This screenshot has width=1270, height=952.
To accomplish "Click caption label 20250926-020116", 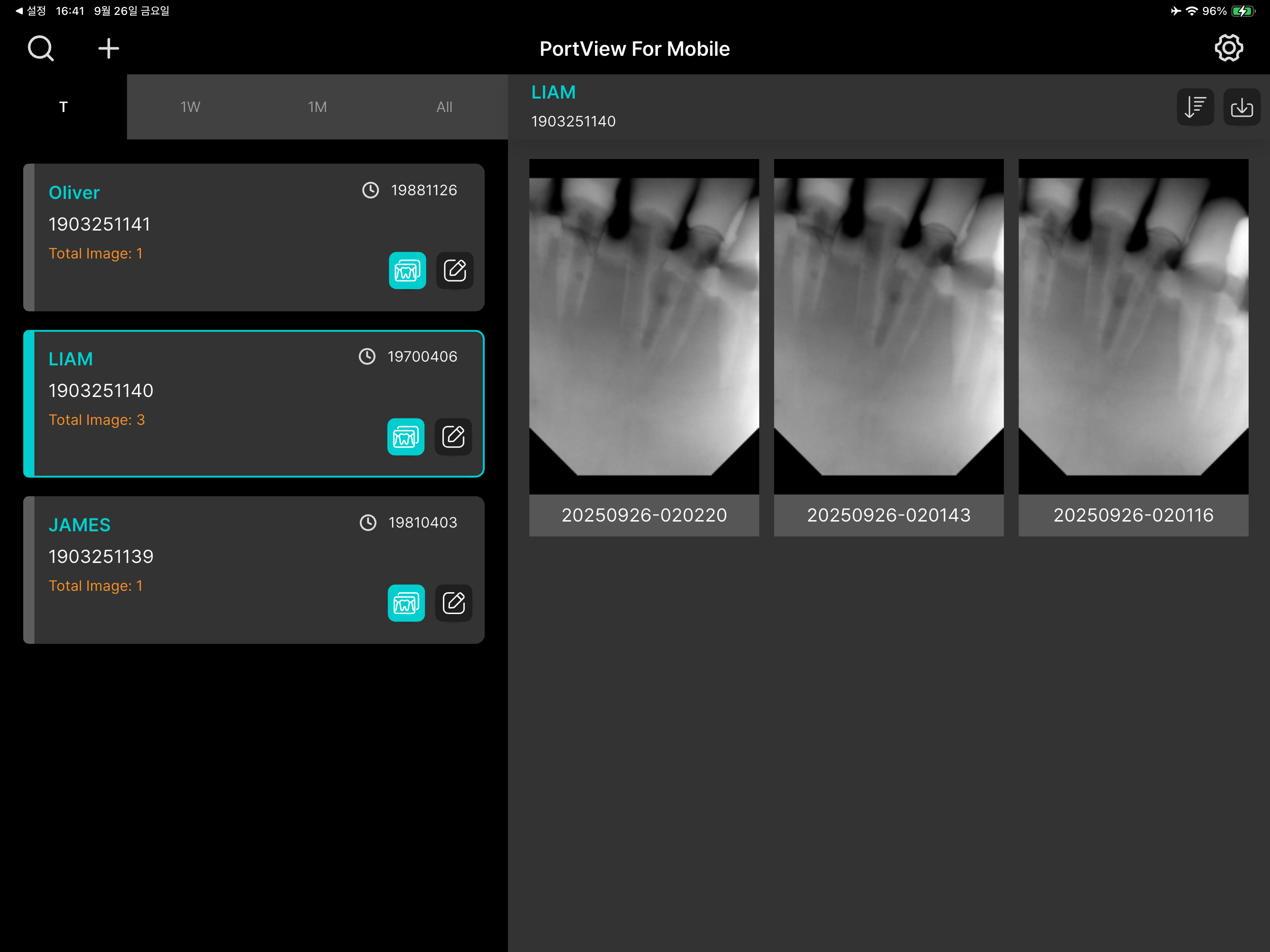I will 1133,515.
